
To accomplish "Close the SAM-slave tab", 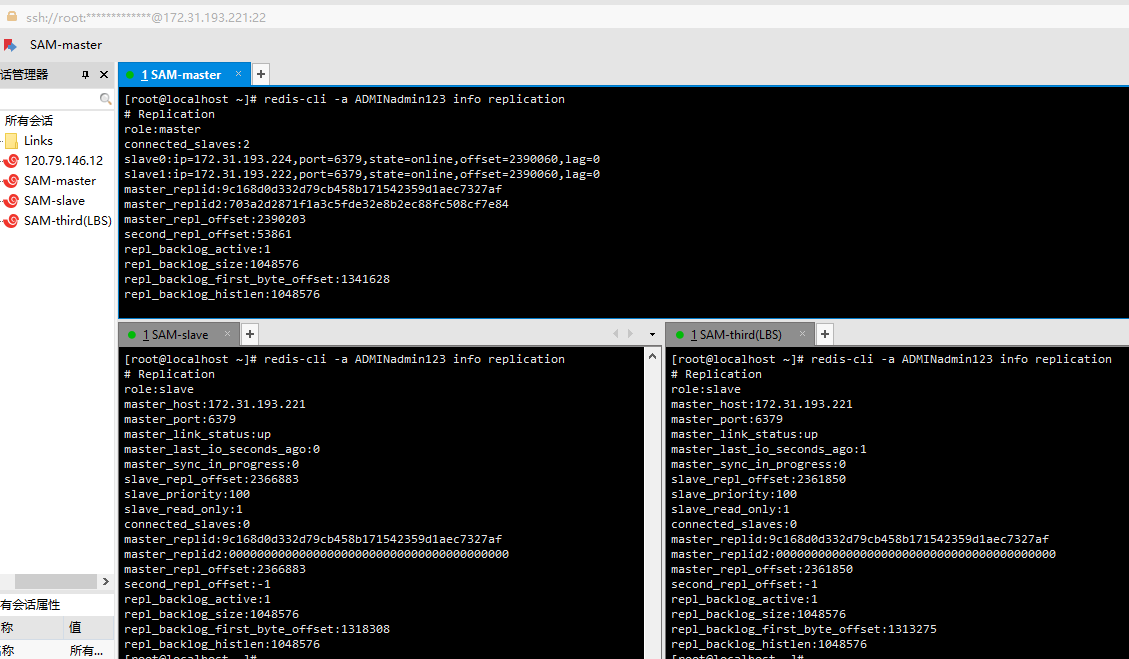I will pos(228,334).
